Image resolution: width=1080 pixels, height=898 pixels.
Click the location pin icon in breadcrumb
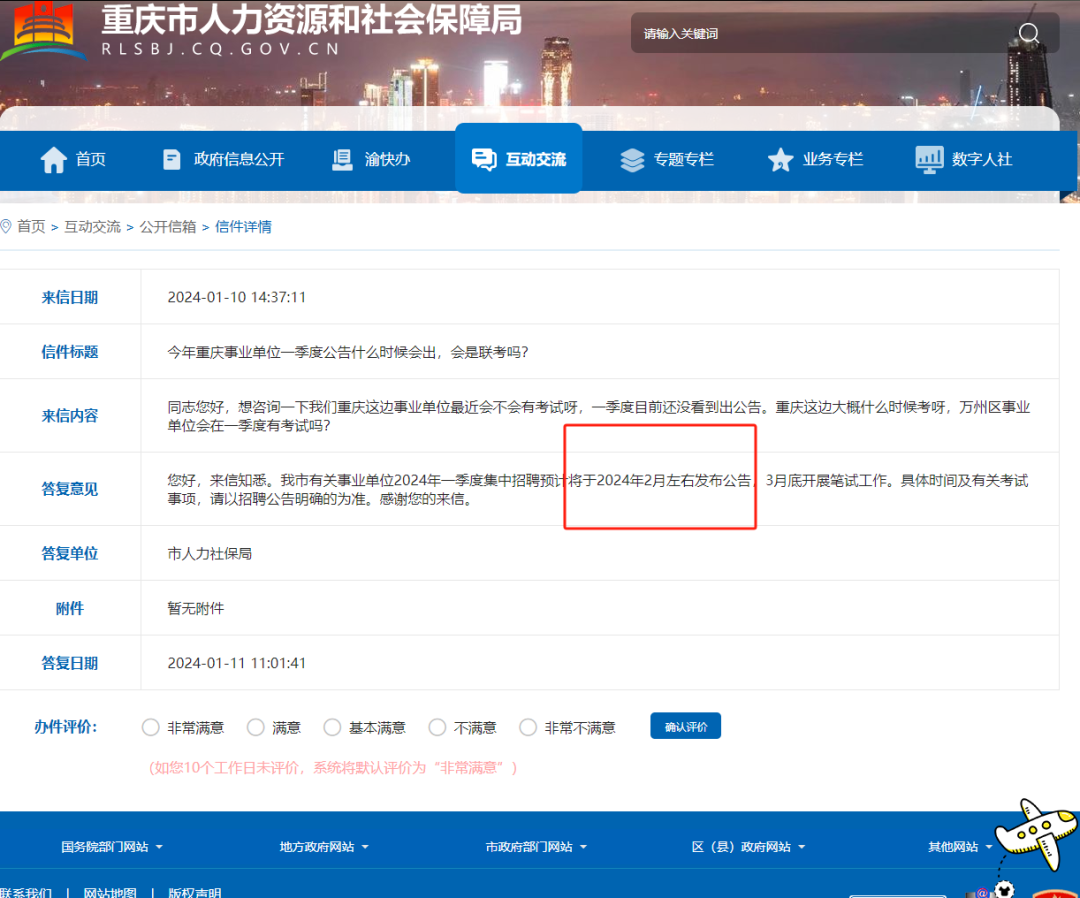tap(6, 227)
